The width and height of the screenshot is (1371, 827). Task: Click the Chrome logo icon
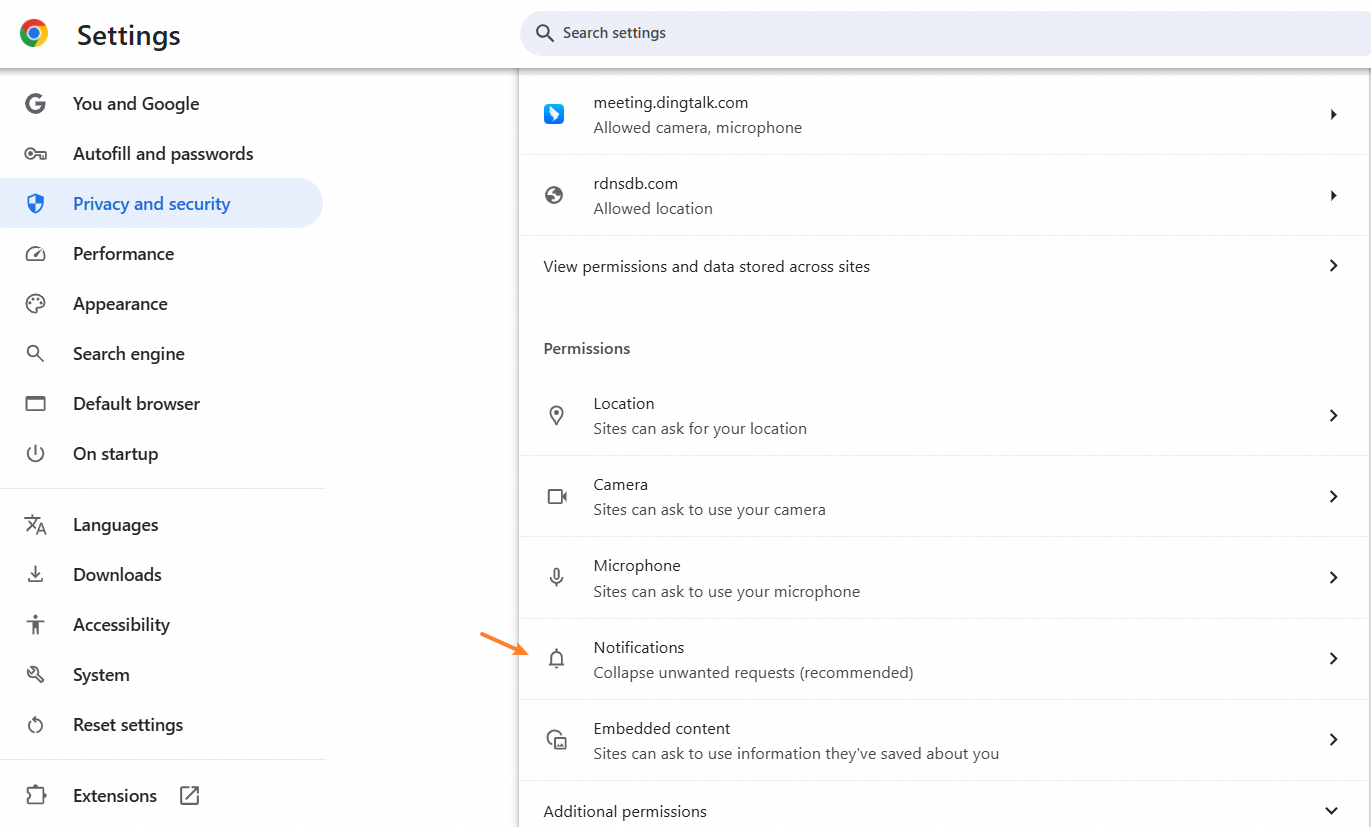[x=34, y=34]
